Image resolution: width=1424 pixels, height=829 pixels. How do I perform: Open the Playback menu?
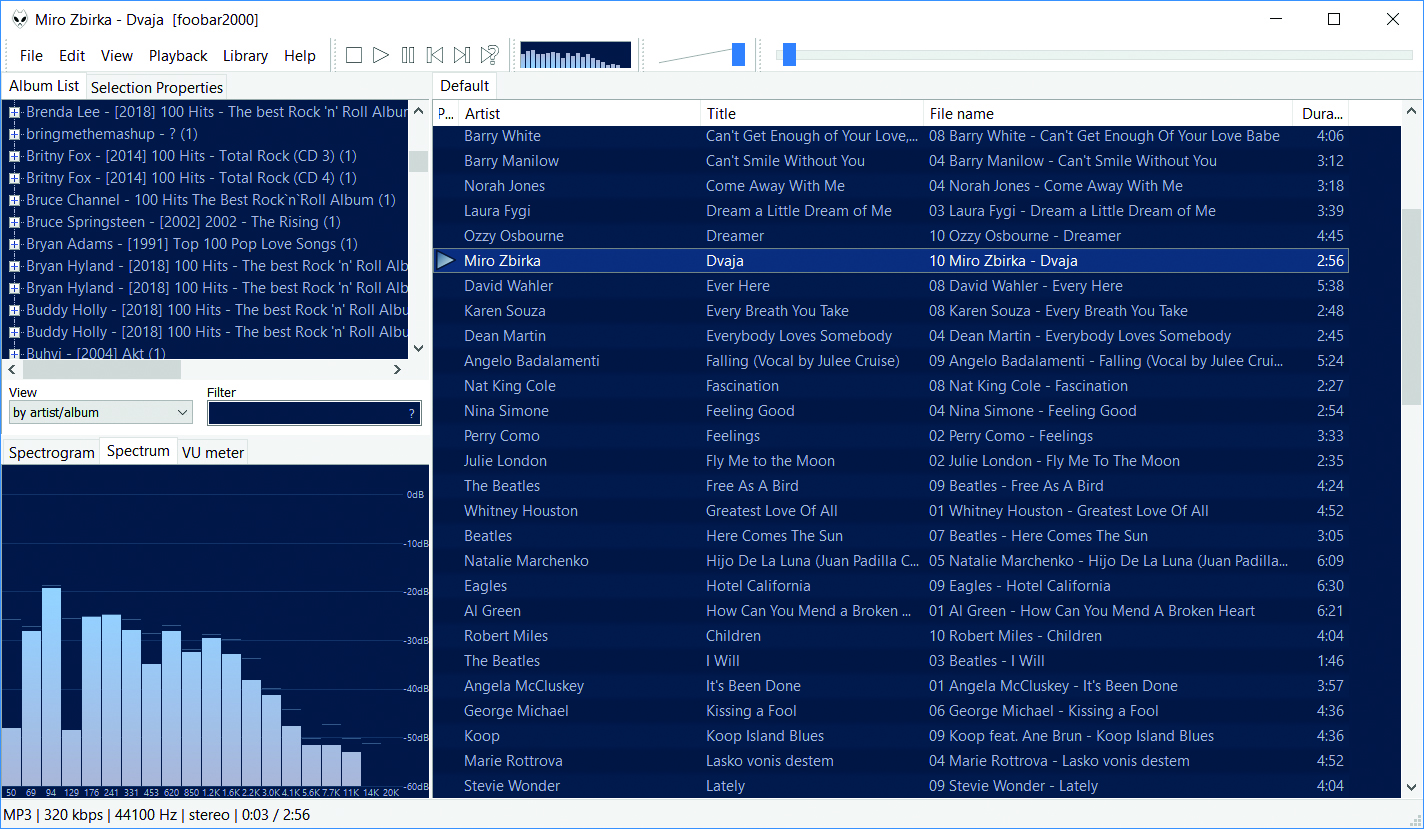coord(178,56)
